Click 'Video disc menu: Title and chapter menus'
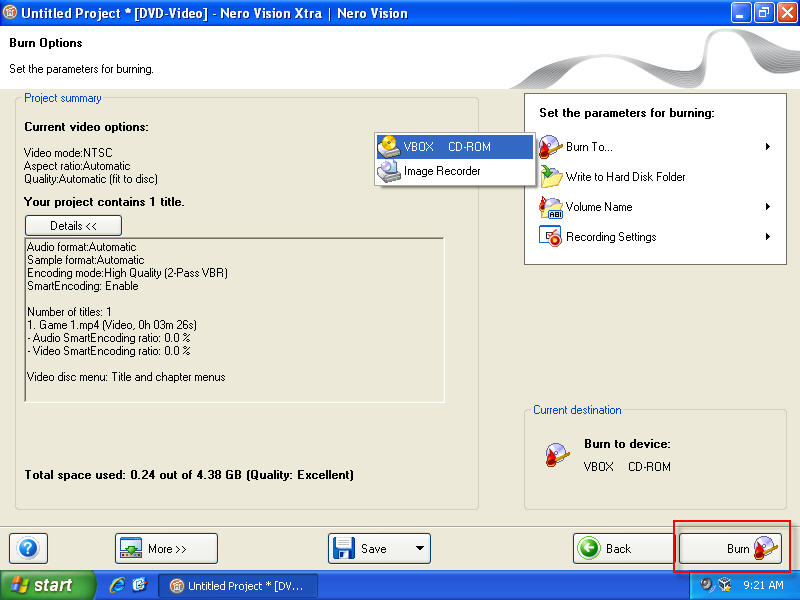 [126, 377]
